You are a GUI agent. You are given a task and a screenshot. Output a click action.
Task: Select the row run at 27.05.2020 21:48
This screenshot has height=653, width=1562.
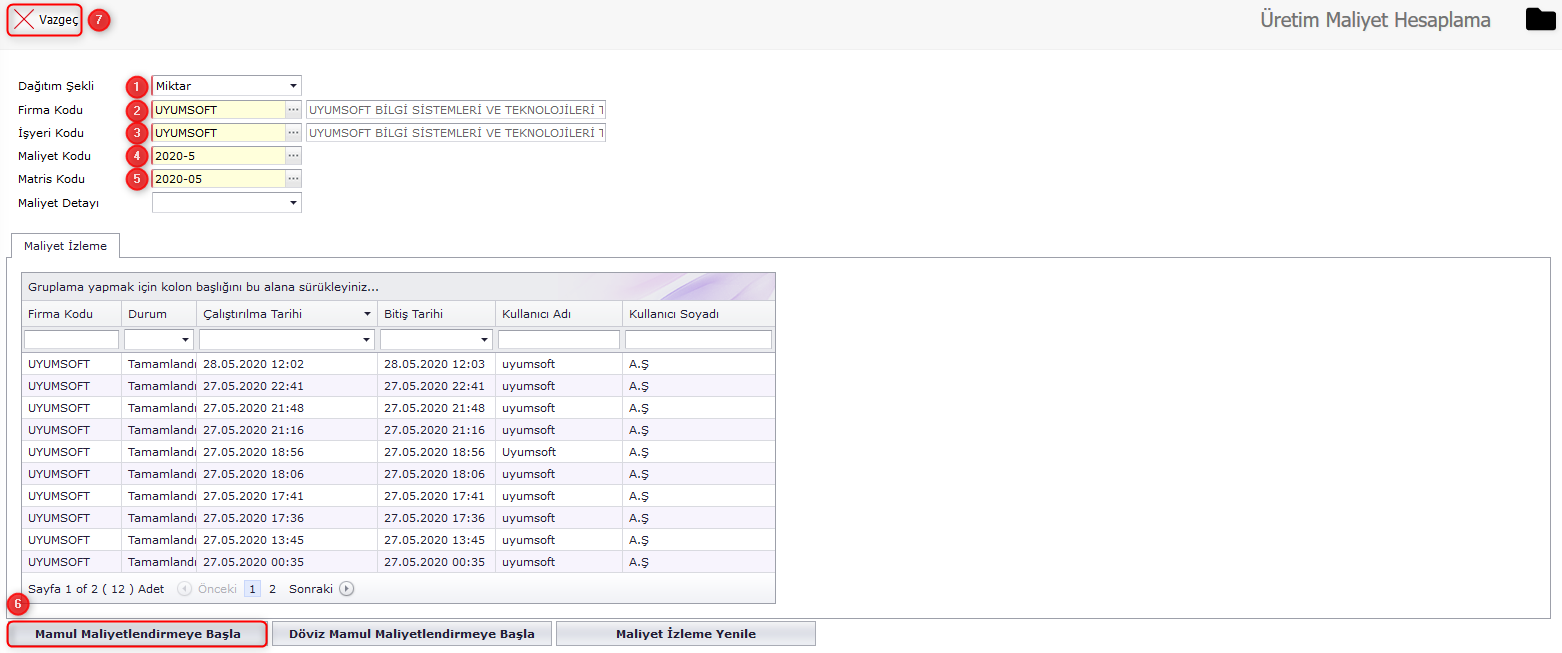pyautogui.click(x=398, y=408)
